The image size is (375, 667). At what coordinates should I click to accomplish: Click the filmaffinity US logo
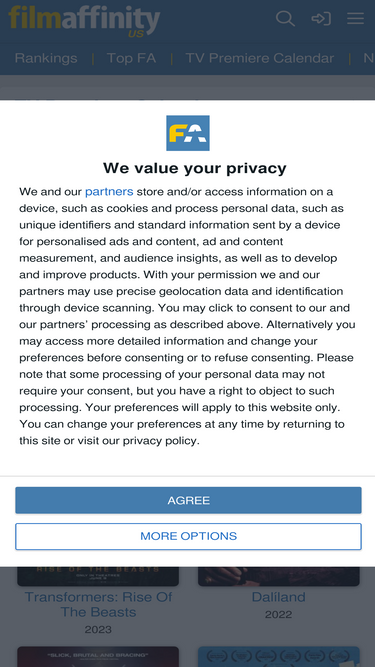(x=84, y=21)
